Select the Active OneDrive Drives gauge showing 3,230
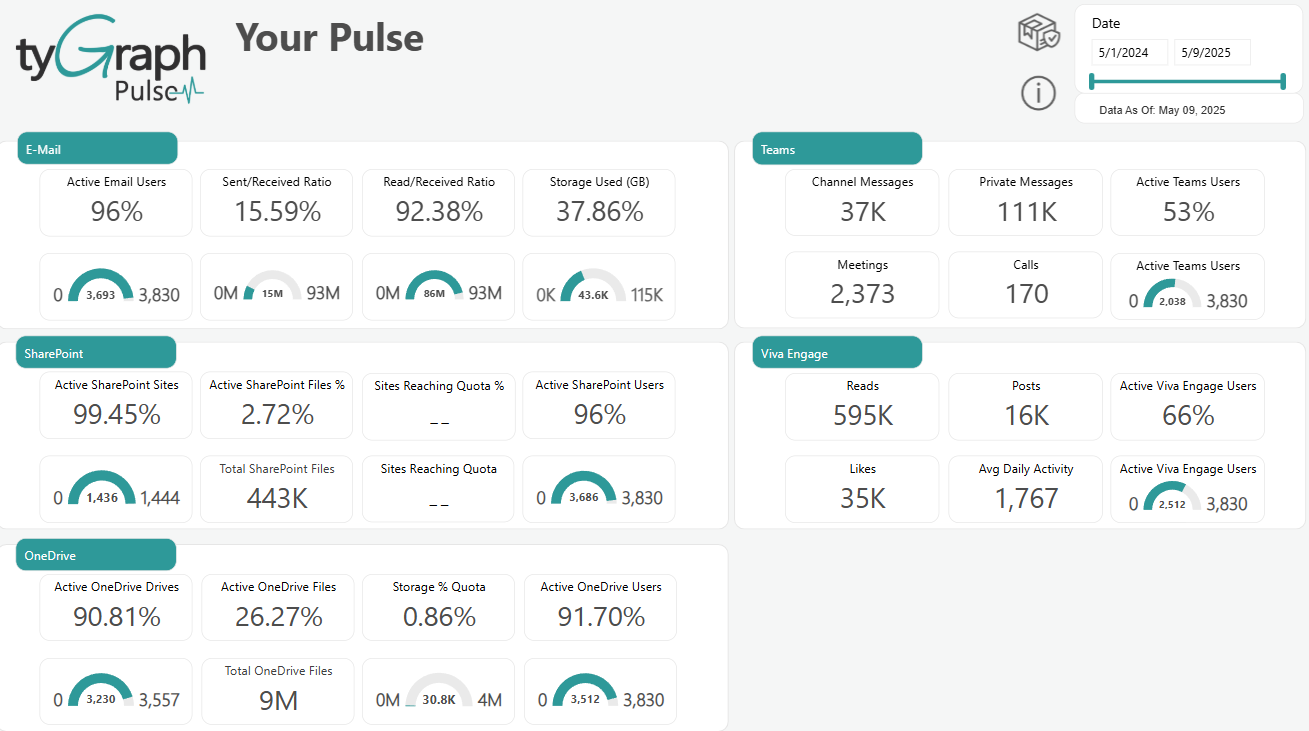 click(115, 691)
